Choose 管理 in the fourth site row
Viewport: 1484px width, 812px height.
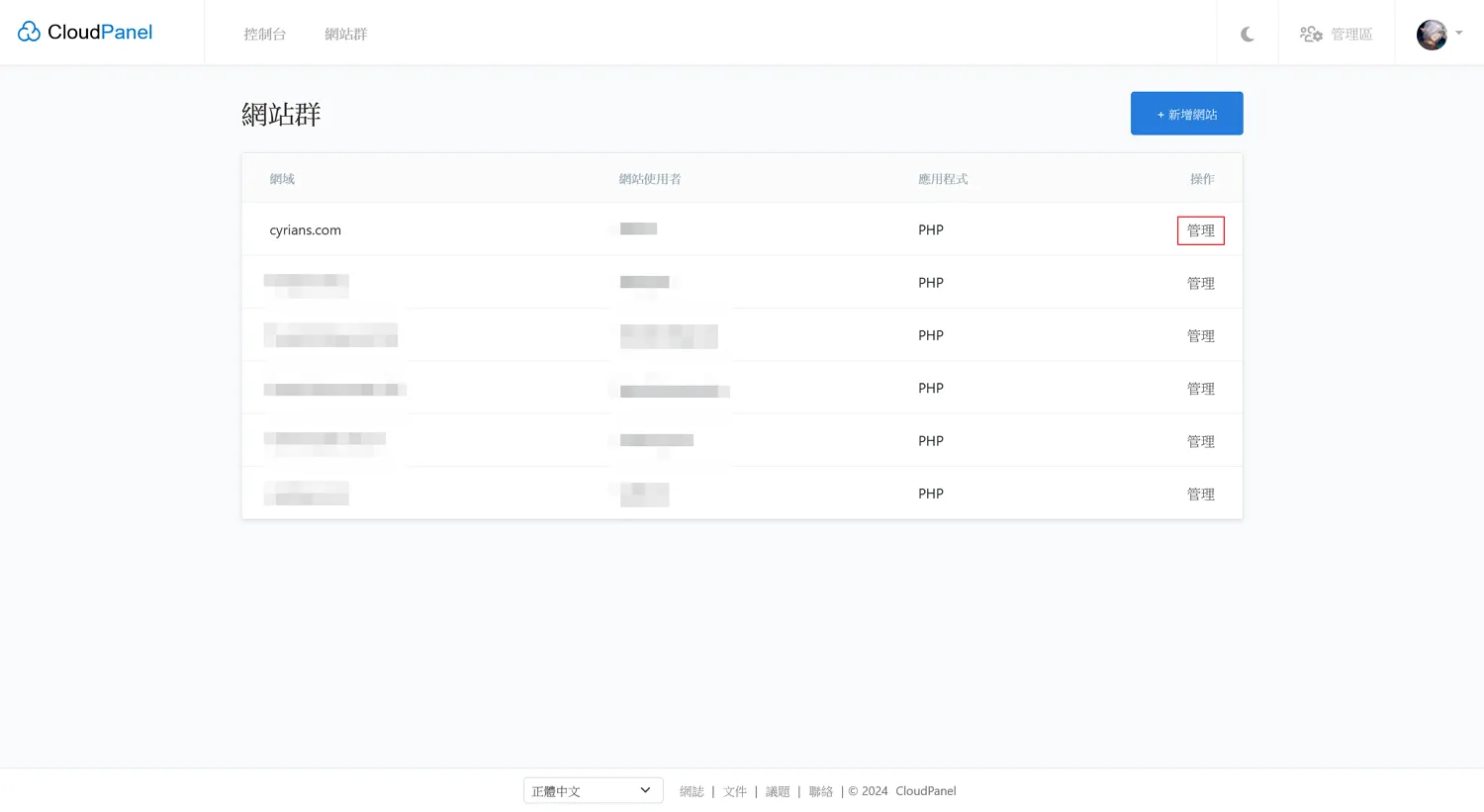1200,389
